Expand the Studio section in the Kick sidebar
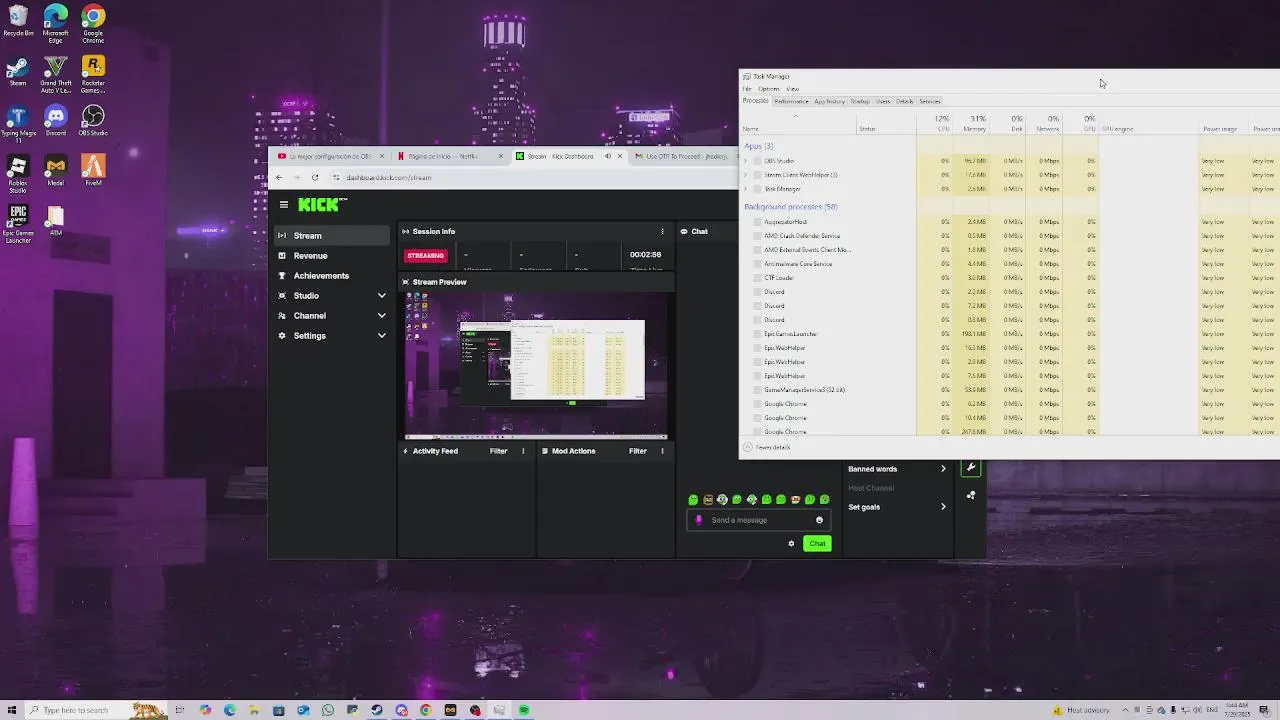The height and width of the screenshot is (720, 1280). (x=381, y=296)
